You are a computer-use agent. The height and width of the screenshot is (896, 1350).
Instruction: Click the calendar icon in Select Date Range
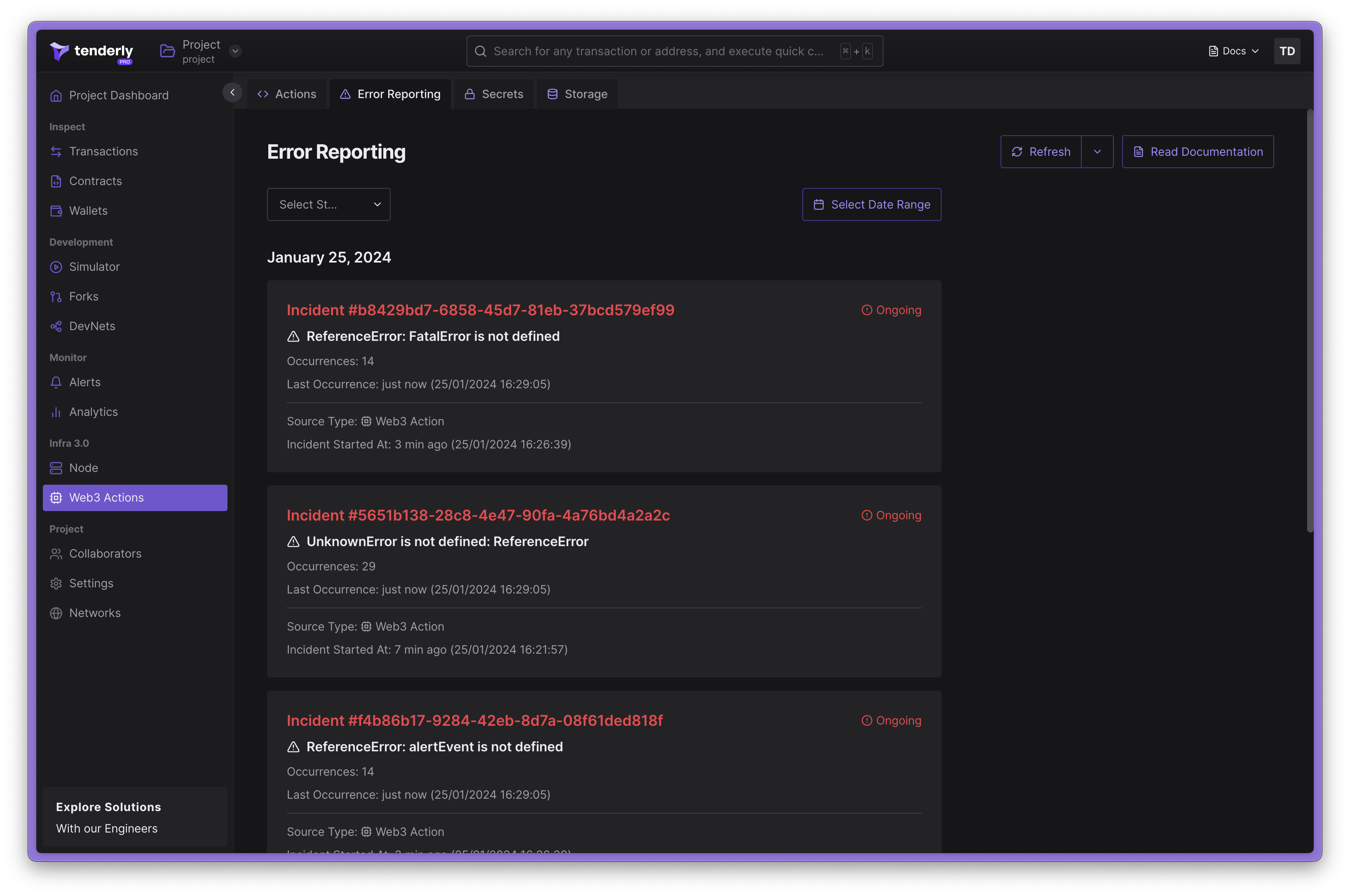(819, 204)
